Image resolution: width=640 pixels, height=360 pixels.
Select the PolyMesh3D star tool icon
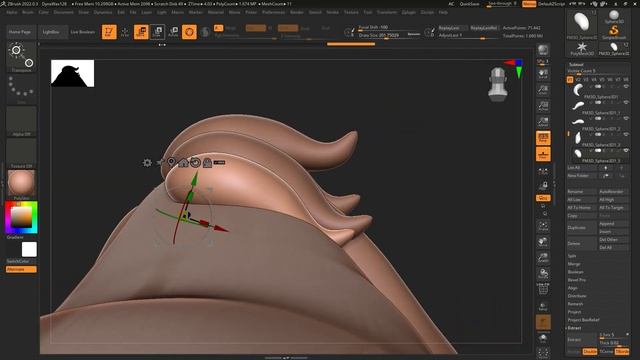tap(582, 49)
